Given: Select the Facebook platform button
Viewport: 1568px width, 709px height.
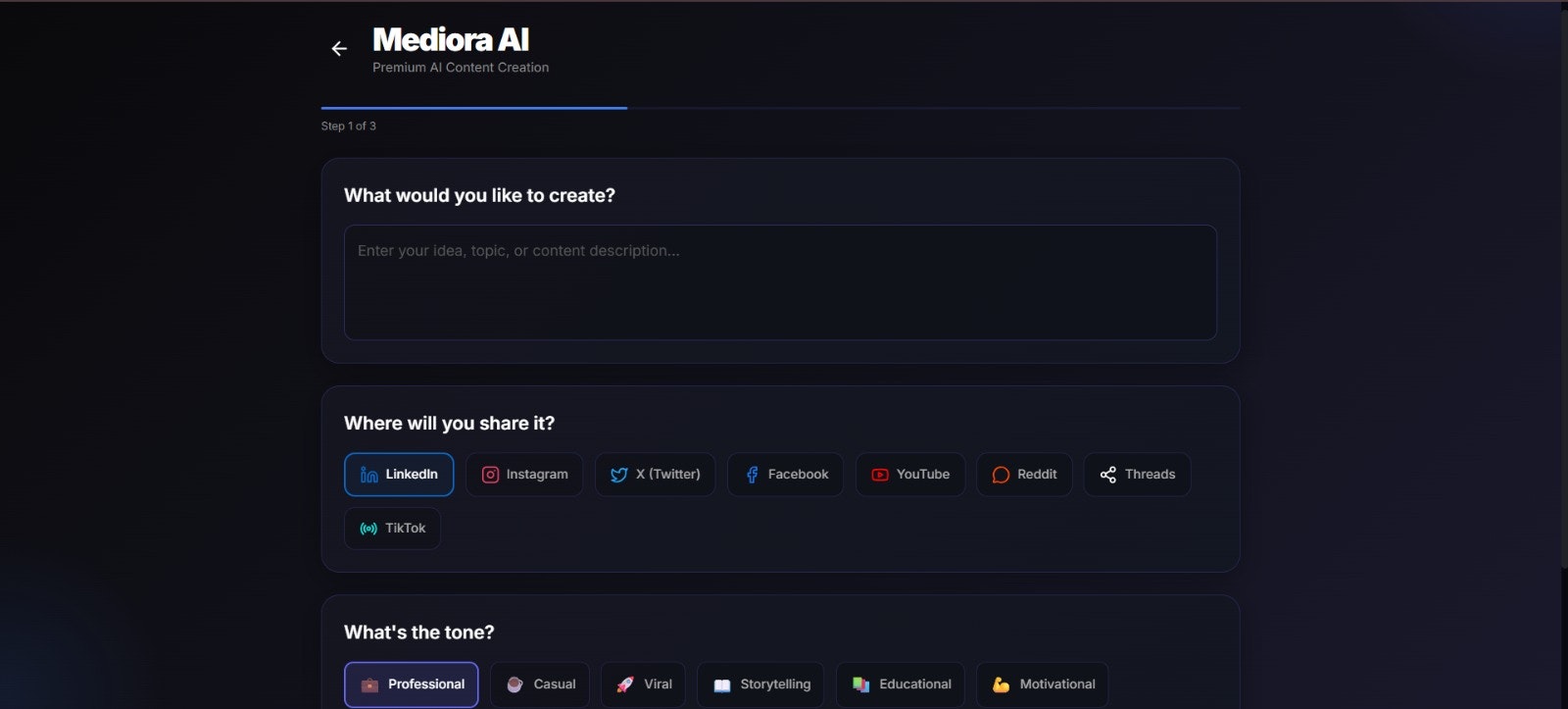Looking at the screenshot, I should (785, 475).
